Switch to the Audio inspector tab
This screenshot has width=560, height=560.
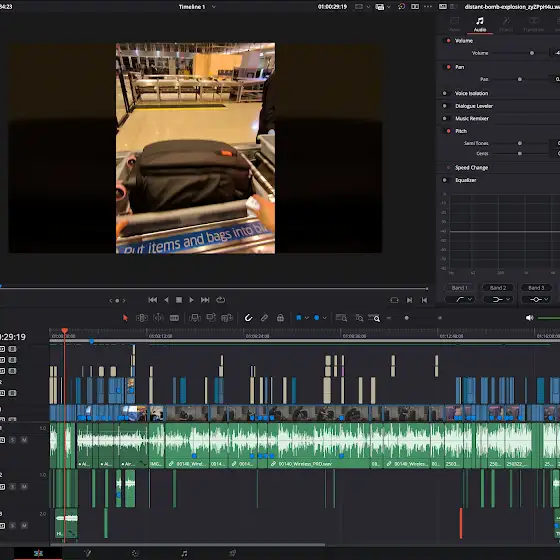(480, 24)
